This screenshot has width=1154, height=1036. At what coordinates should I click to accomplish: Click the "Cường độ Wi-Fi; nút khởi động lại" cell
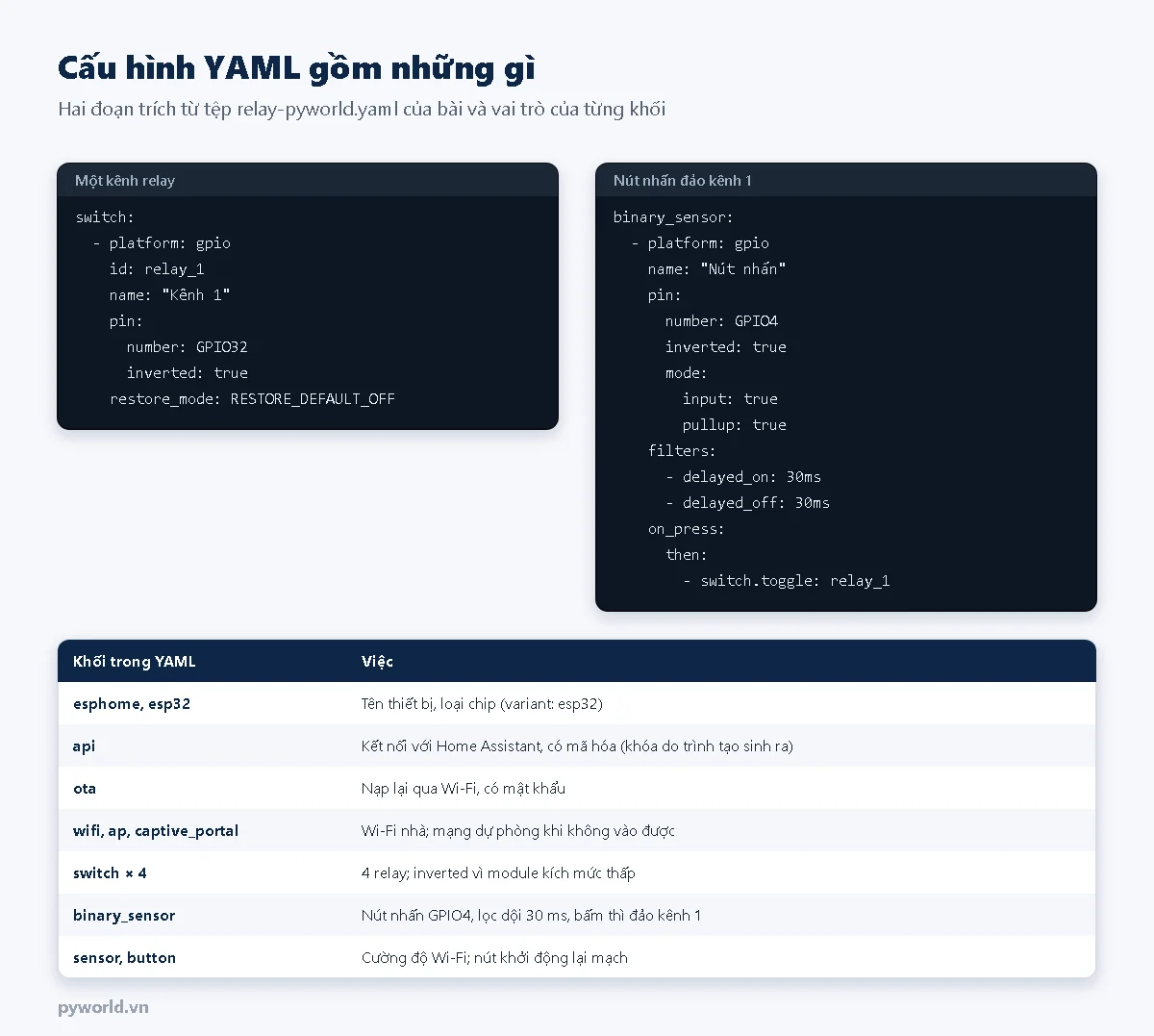coord(494,958)
